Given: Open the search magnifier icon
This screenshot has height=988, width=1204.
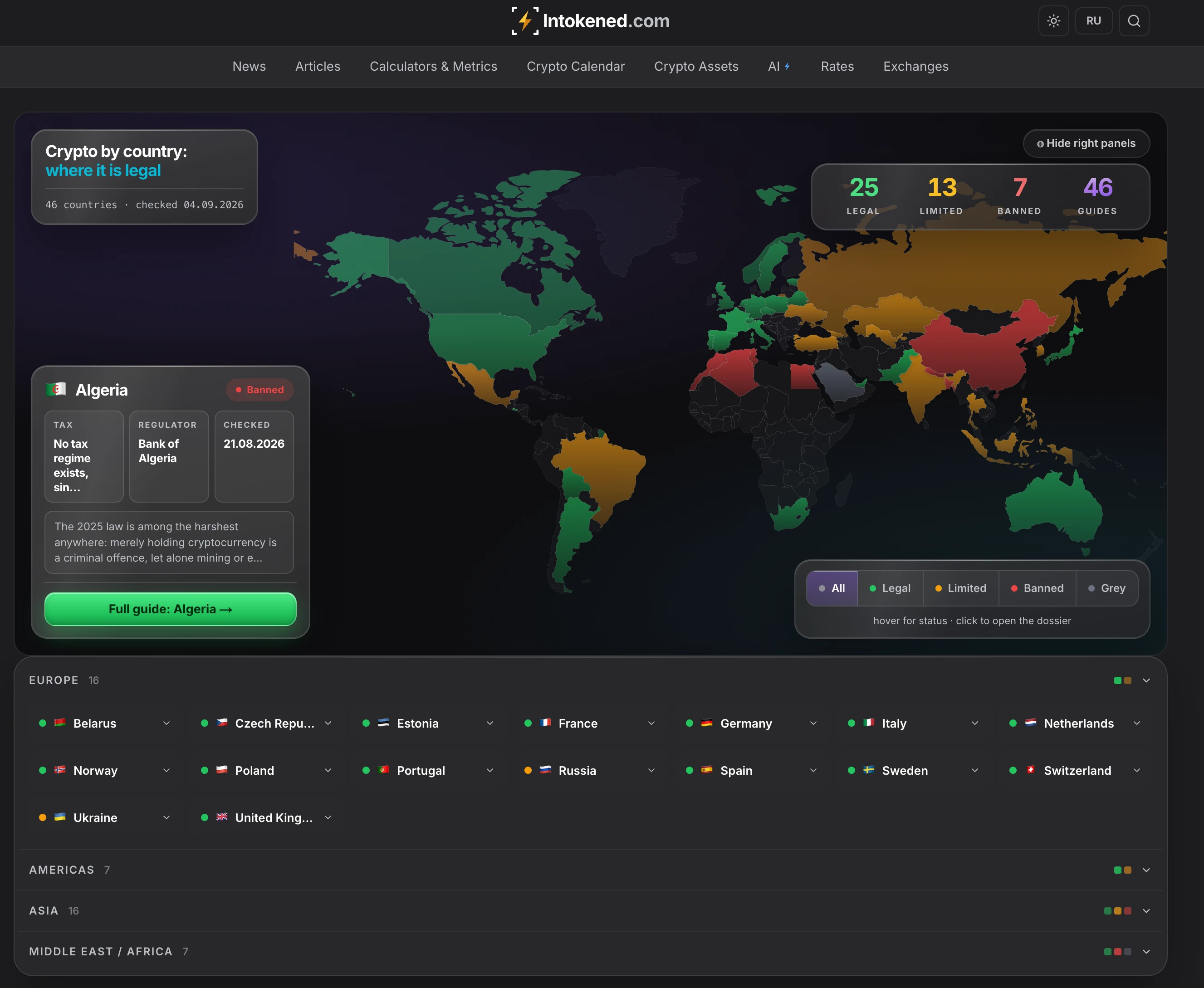Looking at the screenshot, I should [1133, 21].
